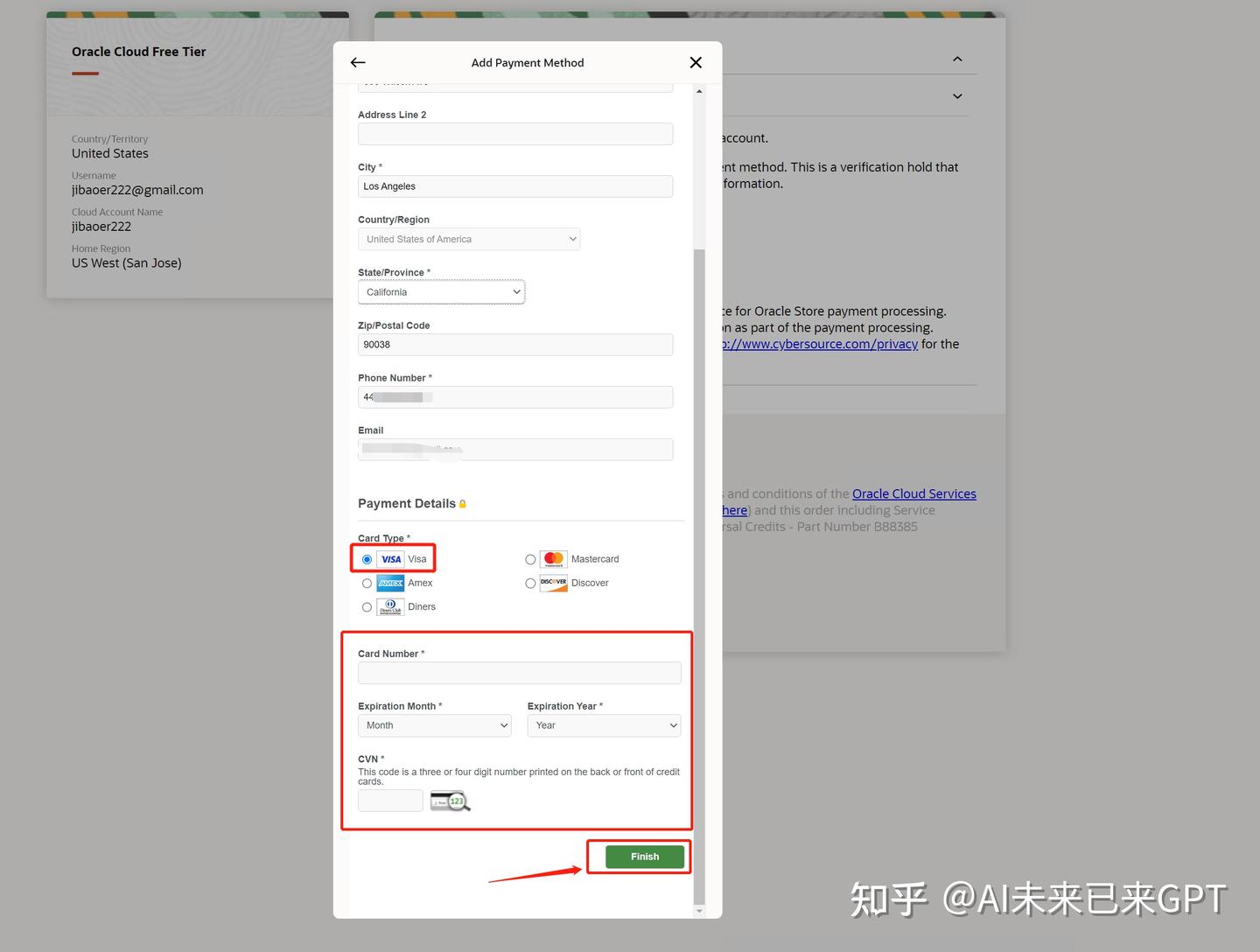The width and height of the screenshot is (1260, 952).
Task: Choose the Discover radio option
Action: [530, 584]
